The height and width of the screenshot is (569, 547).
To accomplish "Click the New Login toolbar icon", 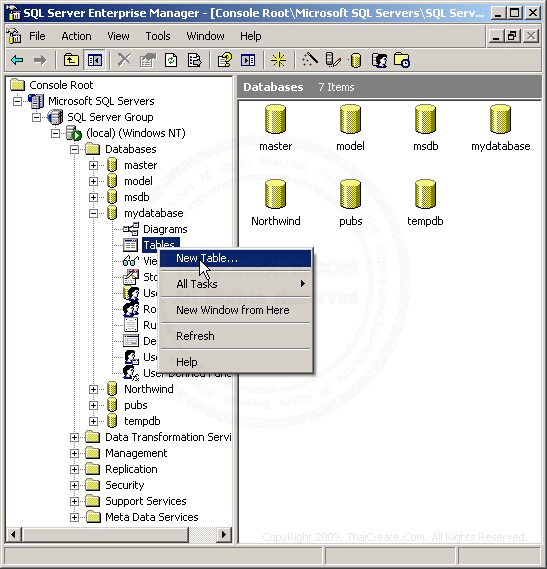I will coord(379,60).
